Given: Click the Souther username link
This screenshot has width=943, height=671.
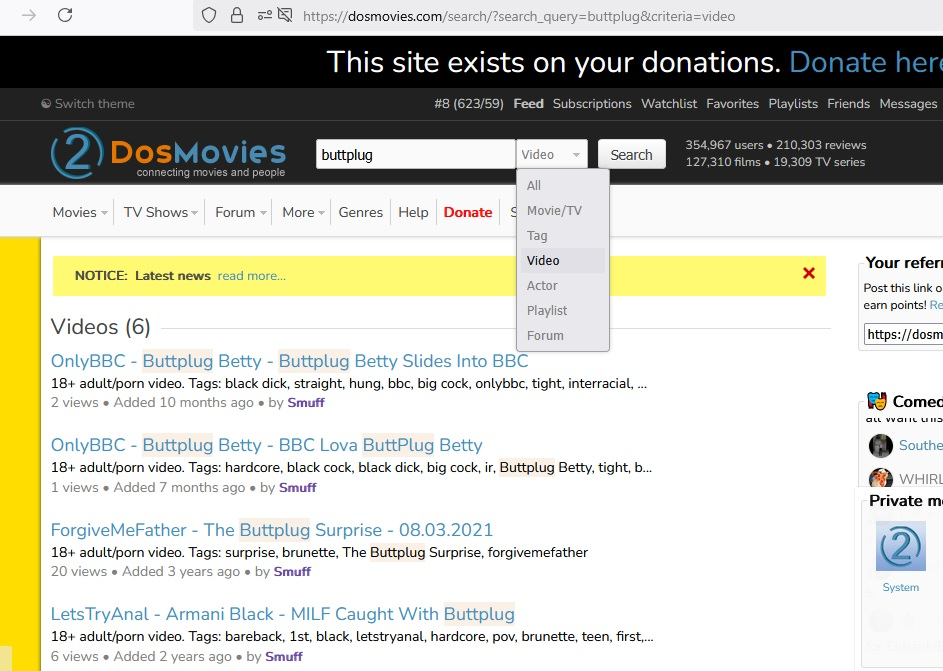Looking at the screenshot, I should (921, 445).
